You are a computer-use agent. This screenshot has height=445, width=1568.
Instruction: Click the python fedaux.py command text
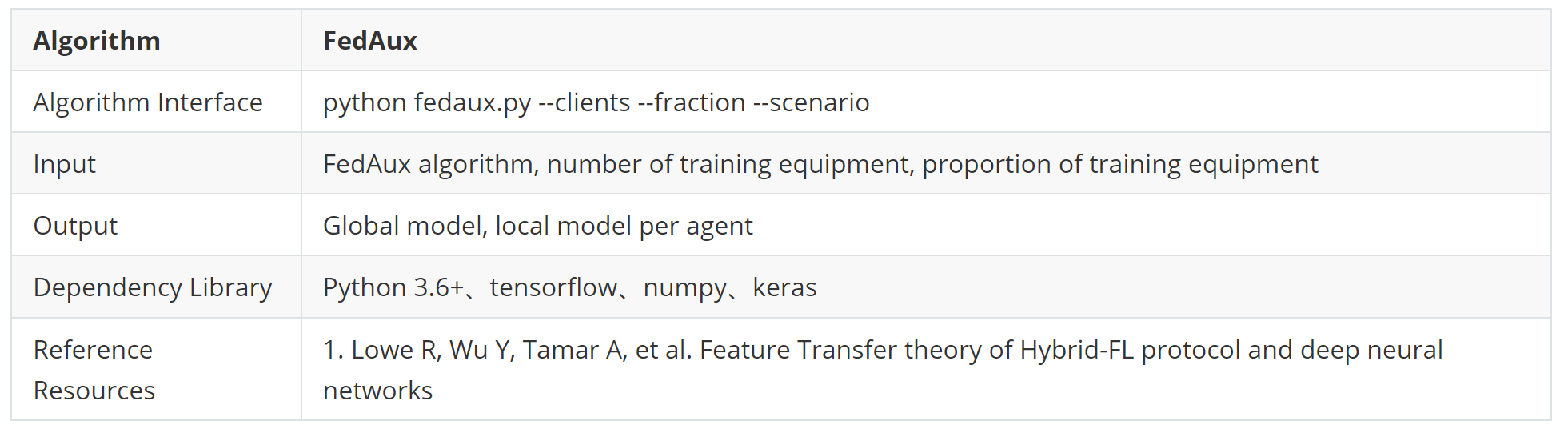coord(427,102)
